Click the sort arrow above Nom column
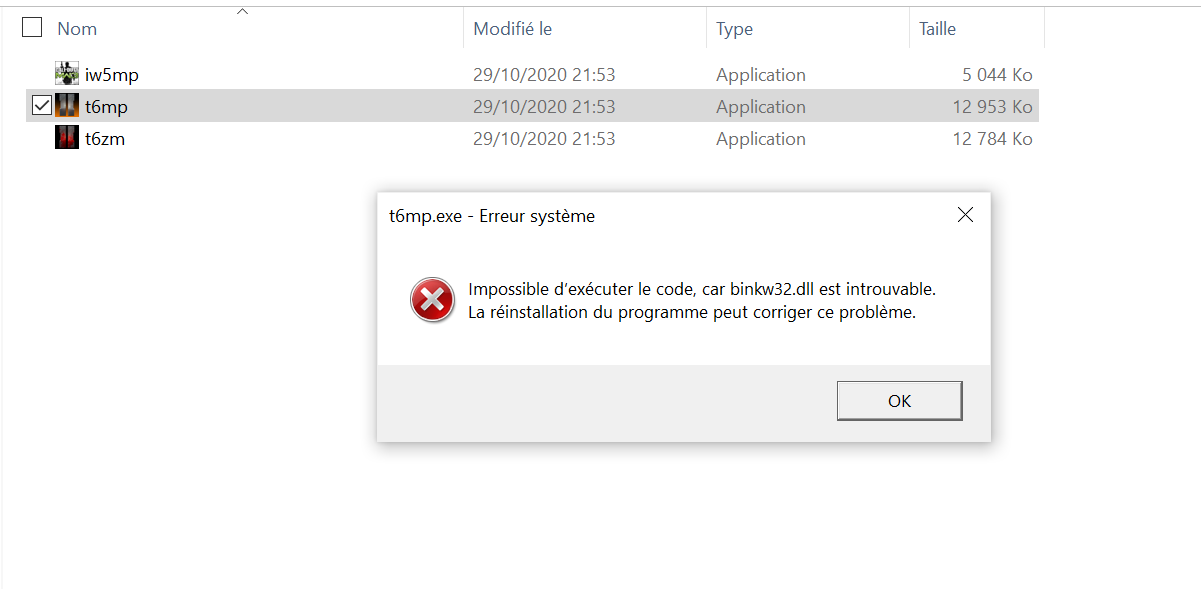Image resolution: width=1201 pixels, height=589 pixels. [x=242, y=12]
